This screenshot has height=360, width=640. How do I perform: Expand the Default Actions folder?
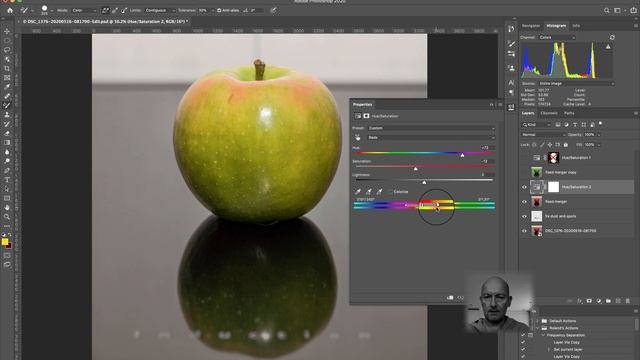pos(538,321)
